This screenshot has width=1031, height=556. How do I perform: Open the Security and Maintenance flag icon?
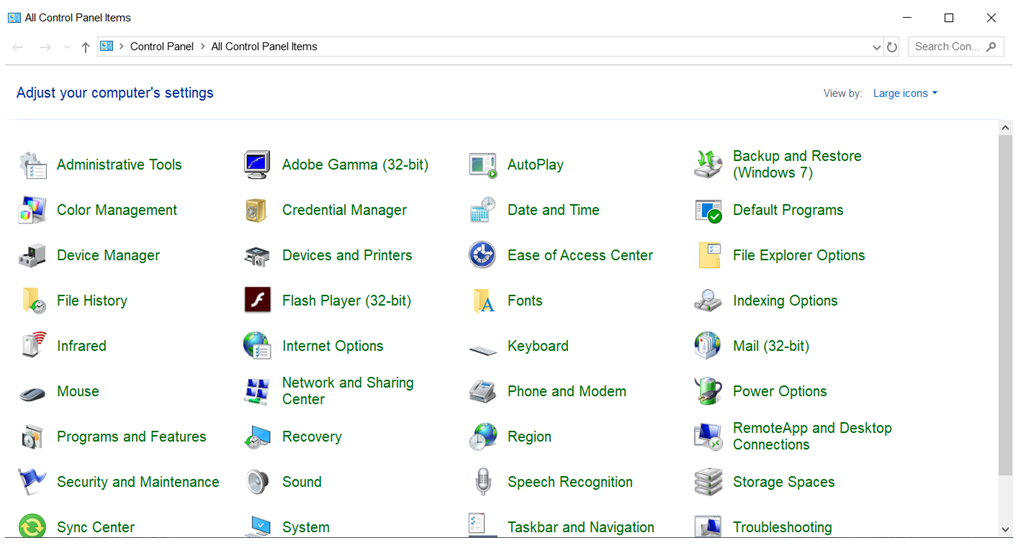coord(33,482)
